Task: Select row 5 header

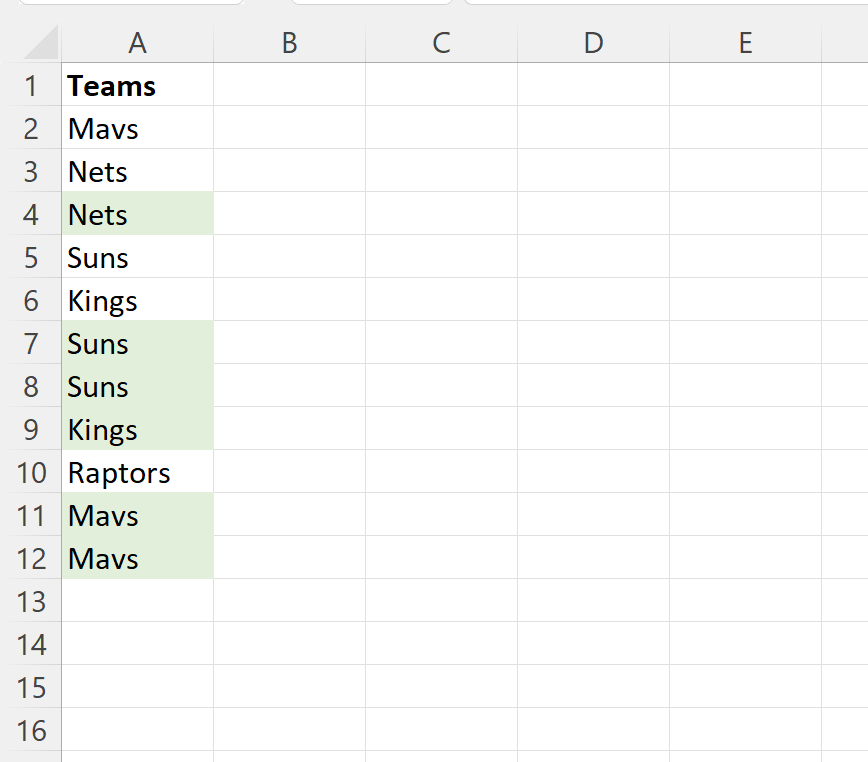Action: (x=30, y=256)
